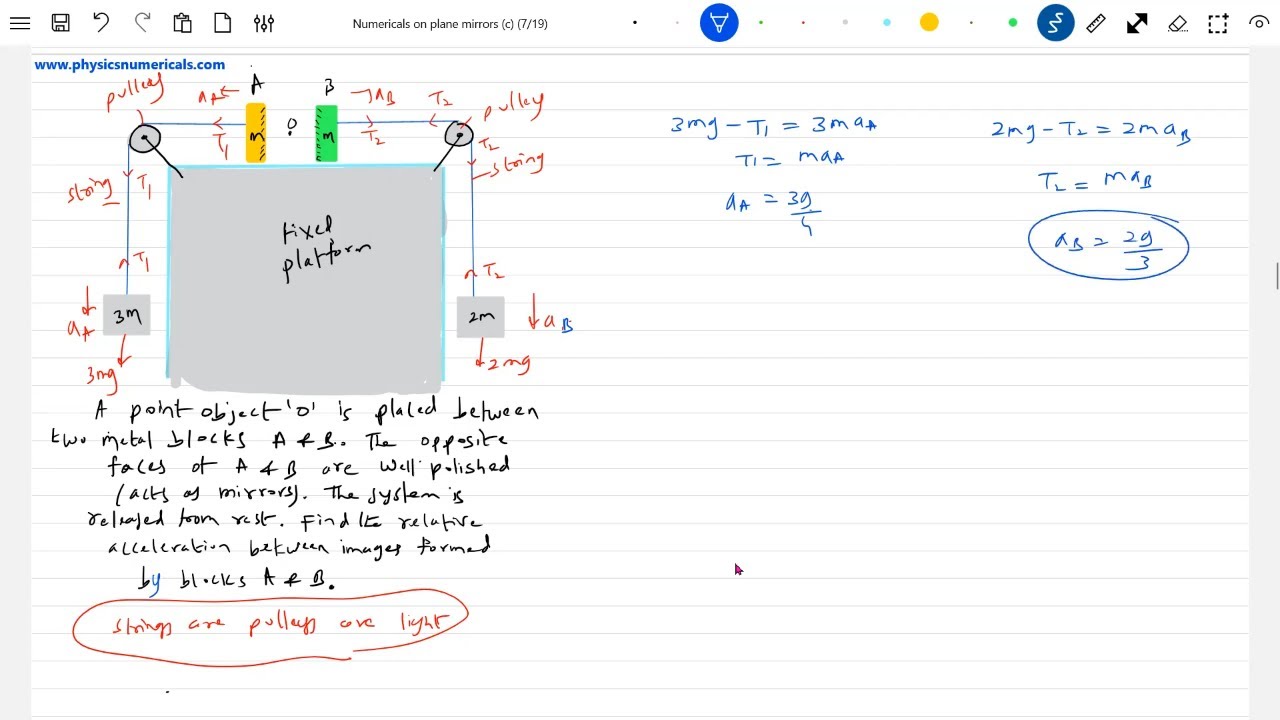Select the small black pen color dot
The height and width of the screenshot is (720, 1280).
(x=634, y=23)
